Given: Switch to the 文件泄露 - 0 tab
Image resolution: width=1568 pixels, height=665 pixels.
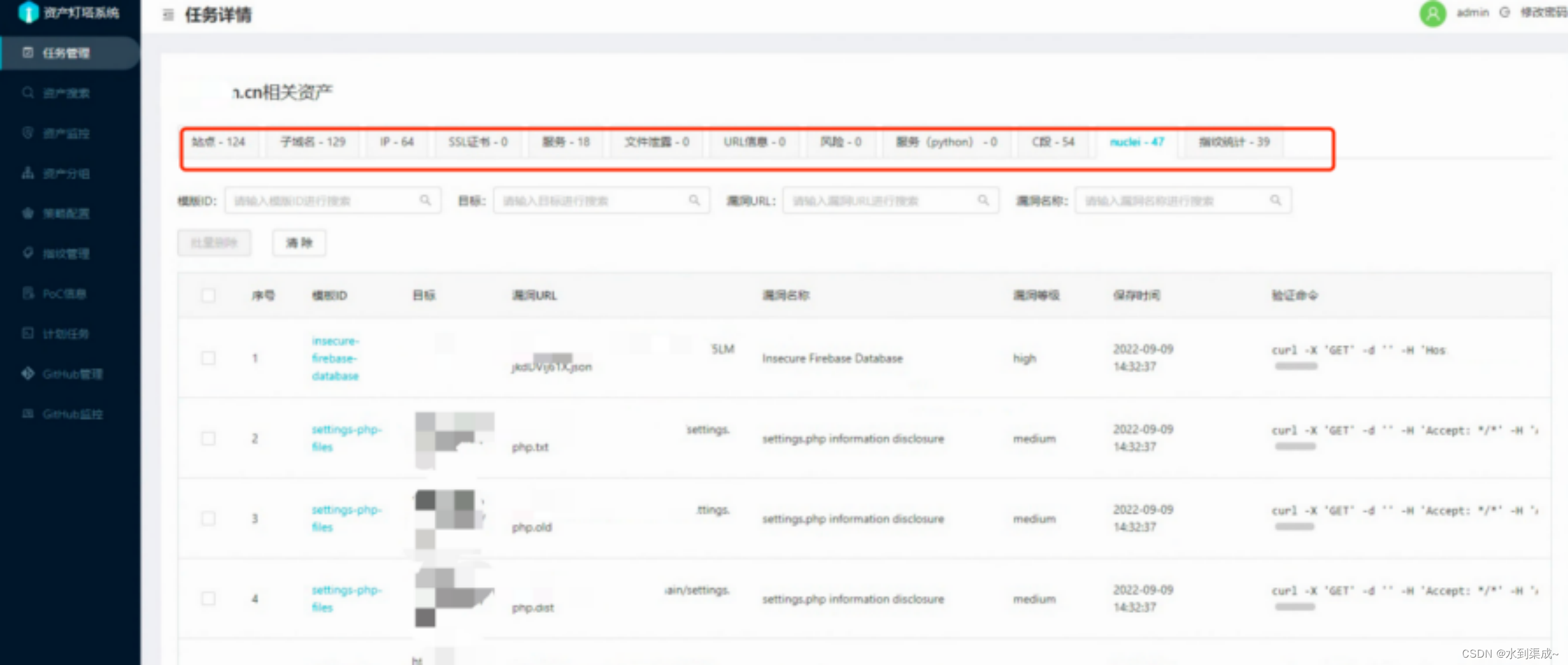Looking at the screenshot, I should point(657,142).
